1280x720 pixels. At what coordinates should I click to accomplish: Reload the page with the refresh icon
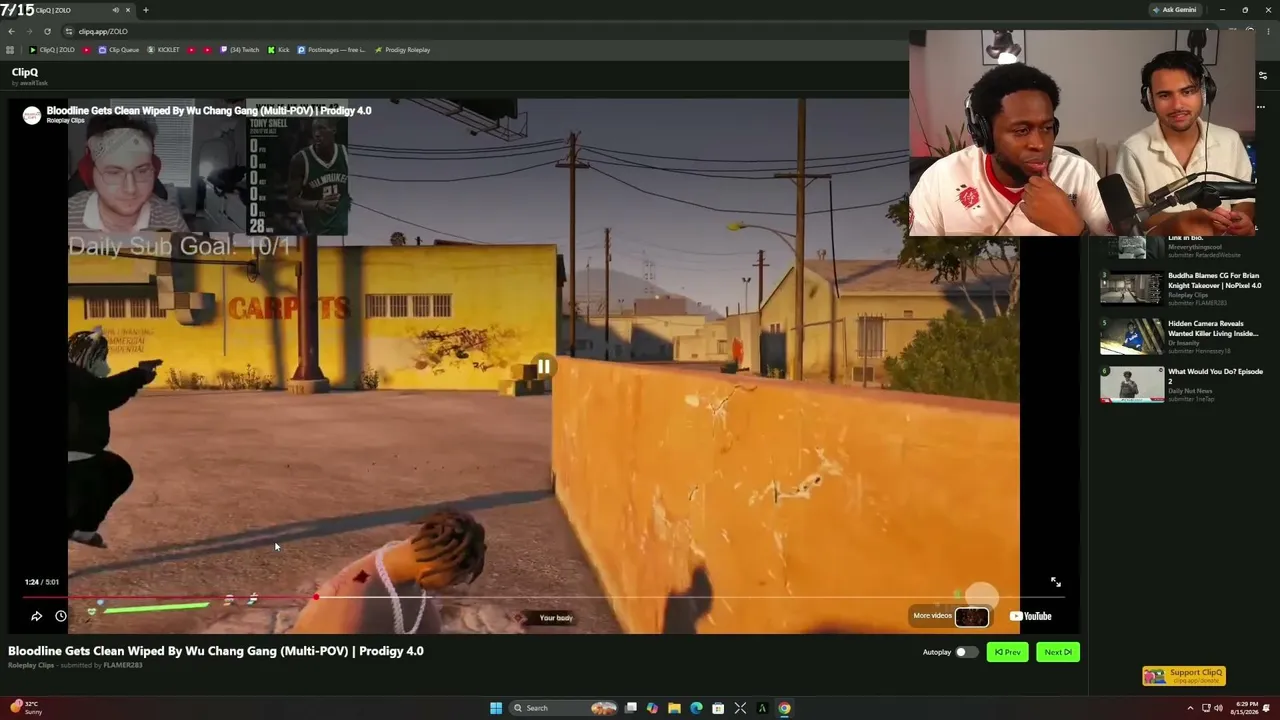47,31
